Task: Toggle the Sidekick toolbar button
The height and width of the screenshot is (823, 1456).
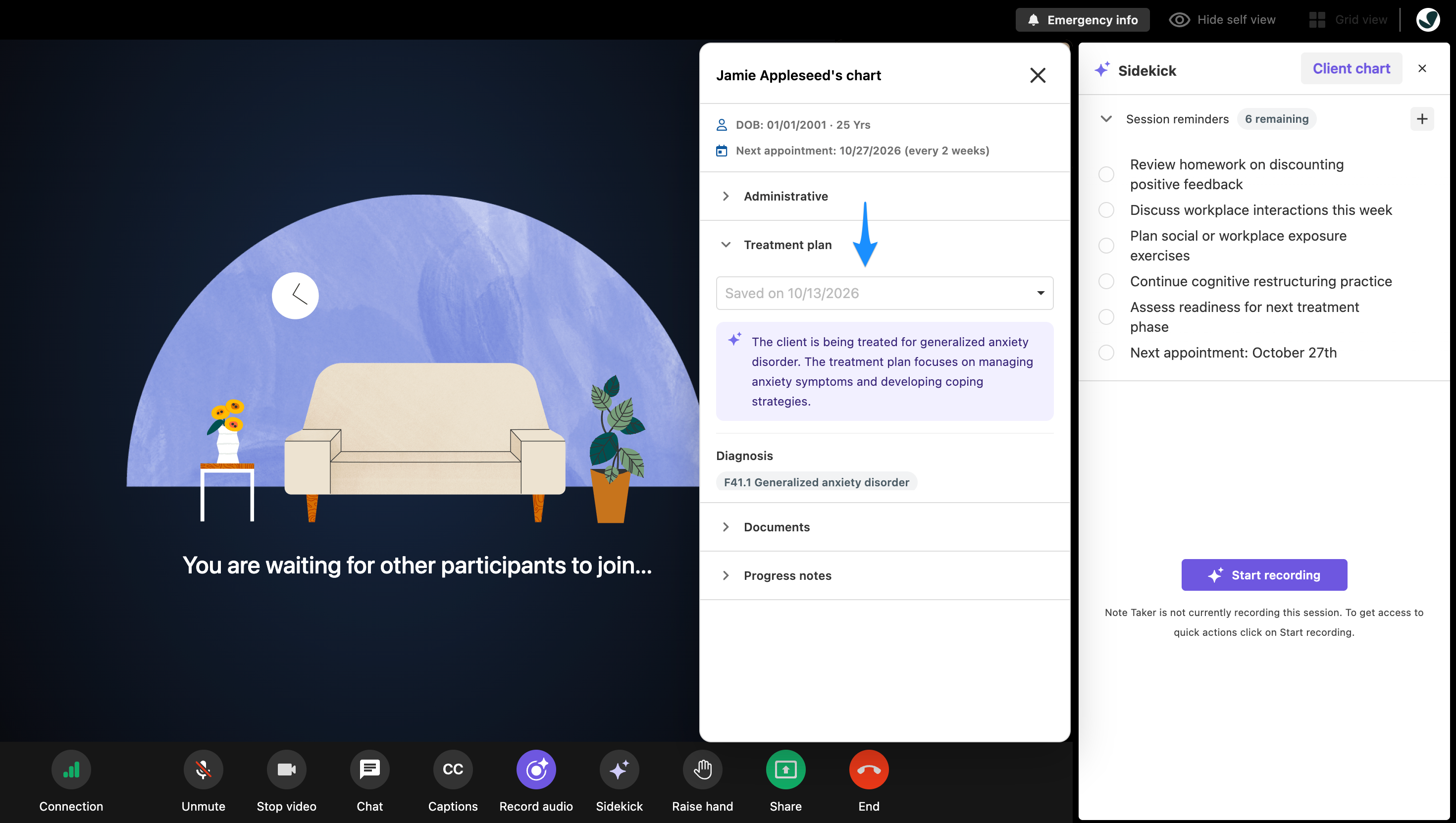Action: (x=619, y=770)
